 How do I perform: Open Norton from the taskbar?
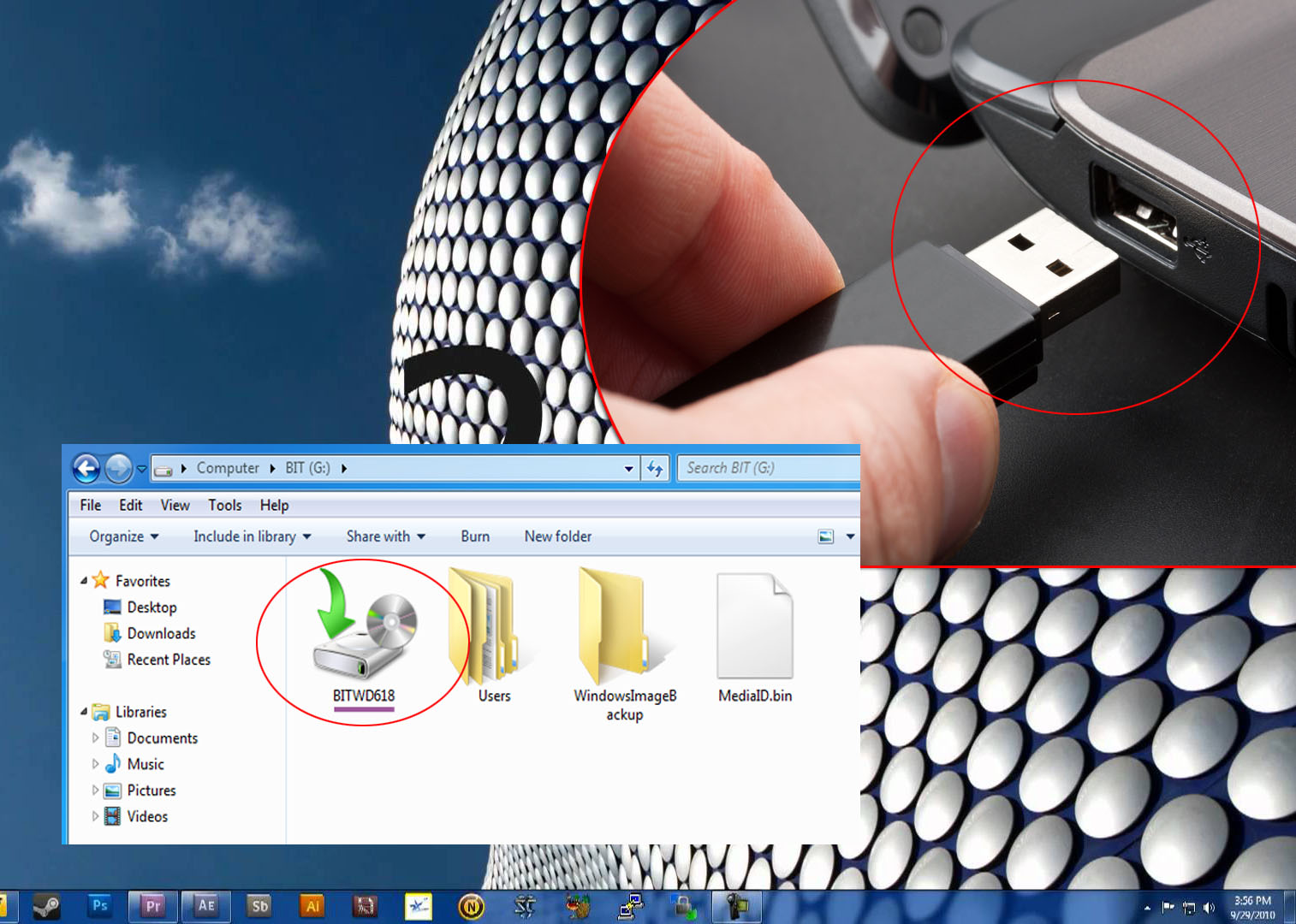[472, 906]
